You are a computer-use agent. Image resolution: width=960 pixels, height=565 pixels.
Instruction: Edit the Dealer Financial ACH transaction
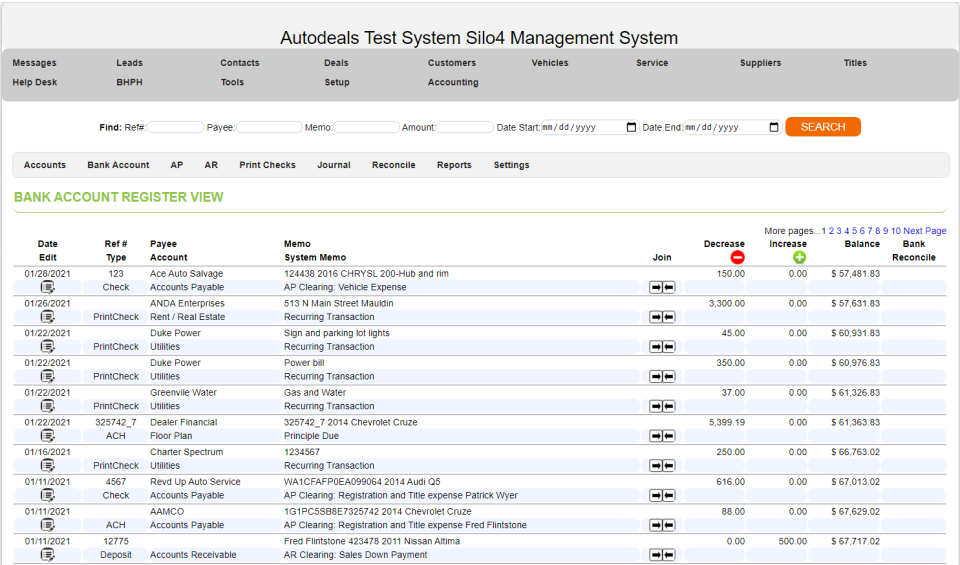47,436
